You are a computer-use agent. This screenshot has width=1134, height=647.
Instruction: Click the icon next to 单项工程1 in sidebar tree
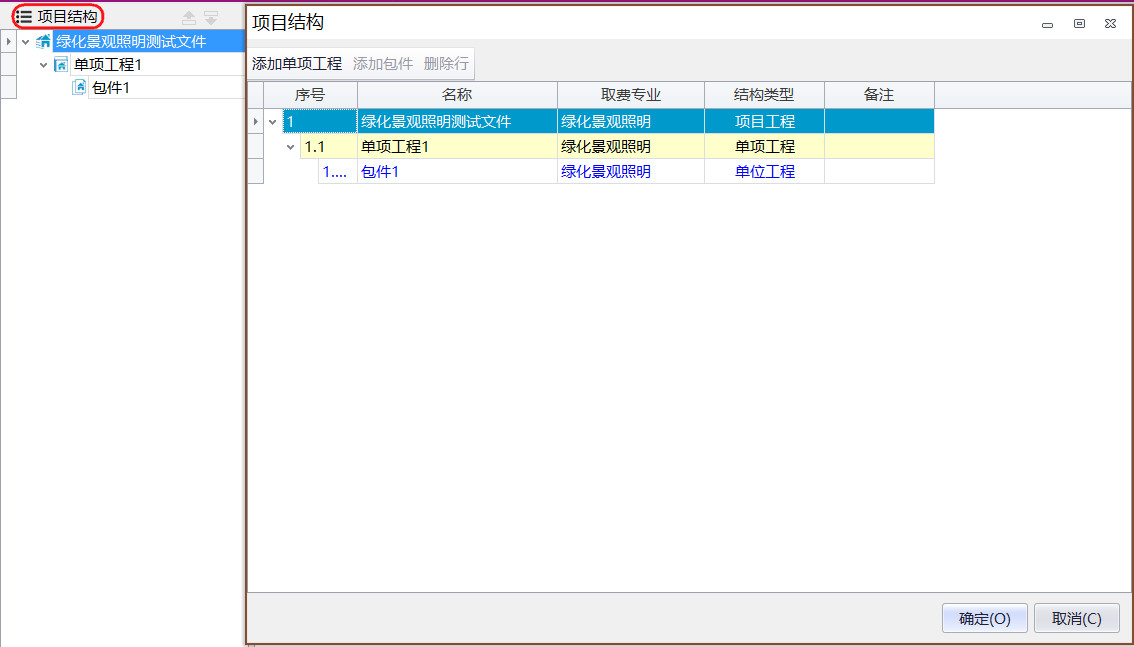click(60, 65)
